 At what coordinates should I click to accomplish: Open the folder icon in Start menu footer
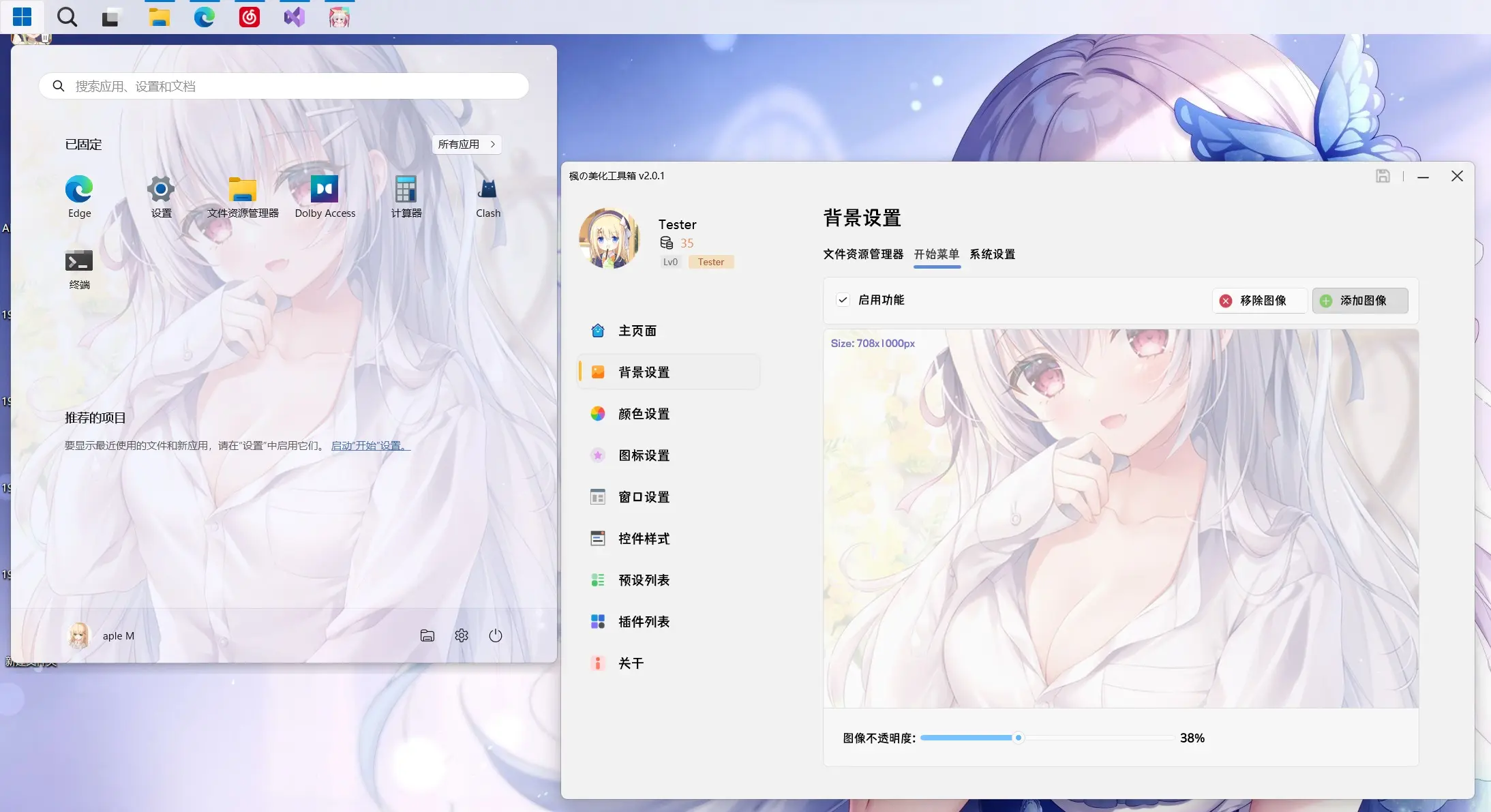pos(427,635)
